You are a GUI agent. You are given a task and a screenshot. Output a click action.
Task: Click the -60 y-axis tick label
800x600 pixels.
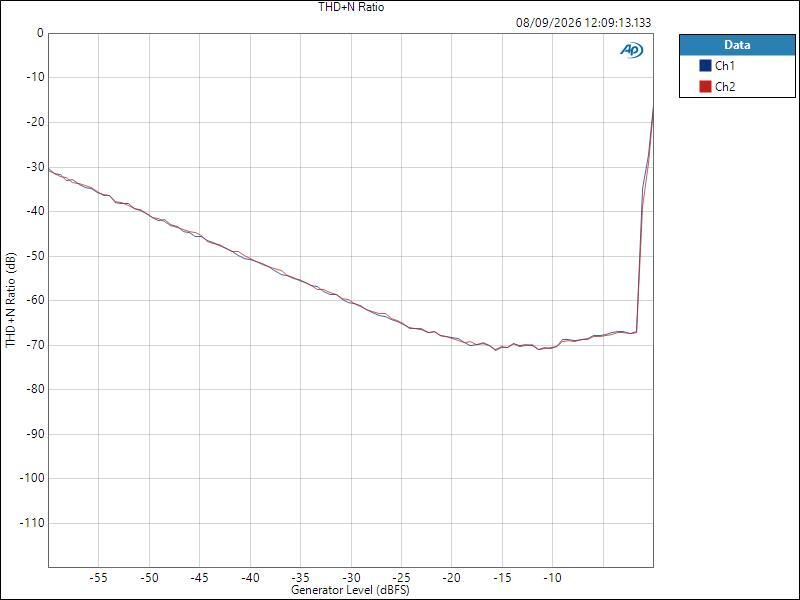tap(35, 301)
